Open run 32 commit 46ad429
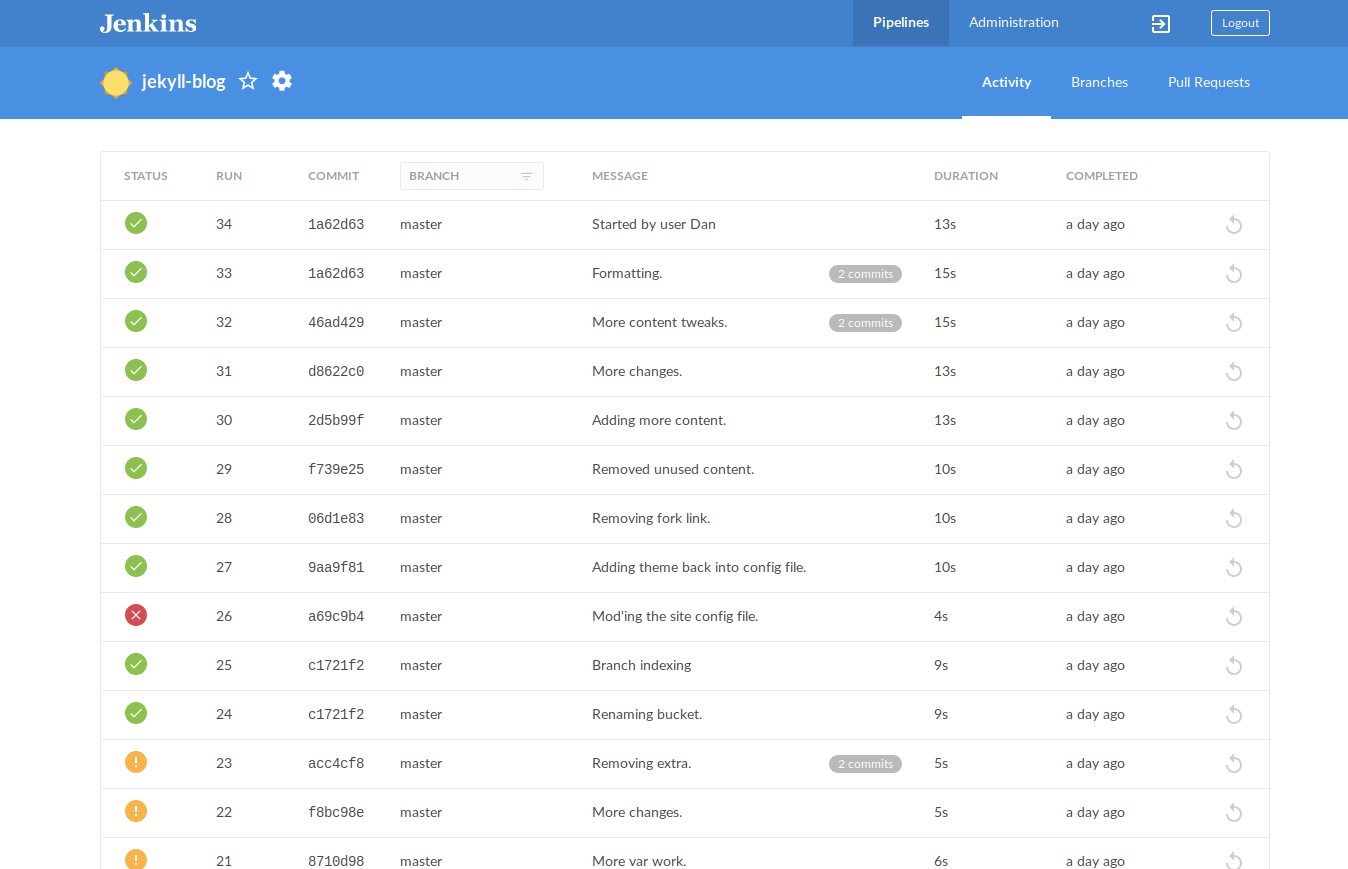Viewport: 1348px width, 869px height. pos(336,323)
